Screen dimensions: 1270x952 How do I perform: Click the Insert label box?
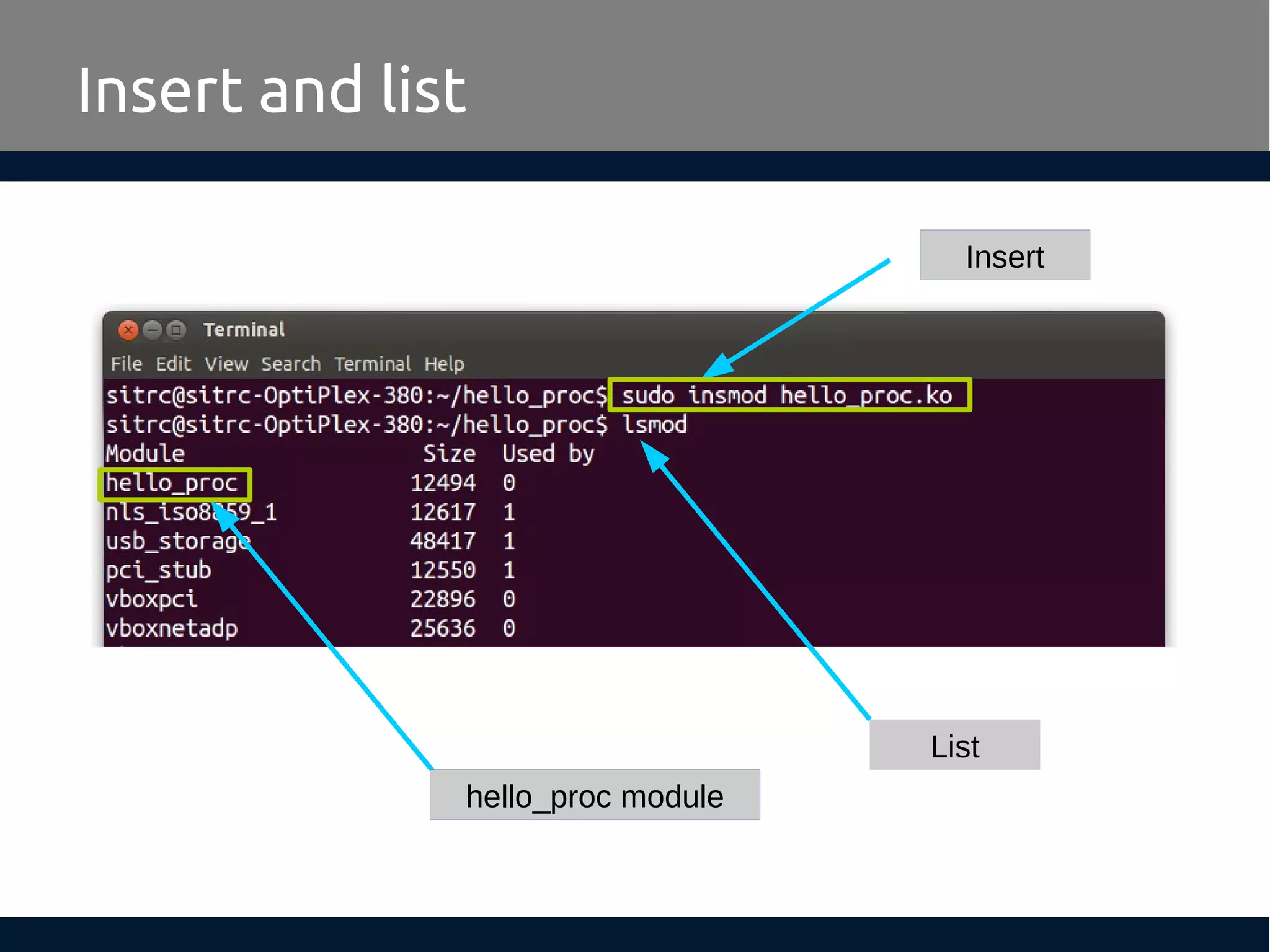coord(1004,255)
